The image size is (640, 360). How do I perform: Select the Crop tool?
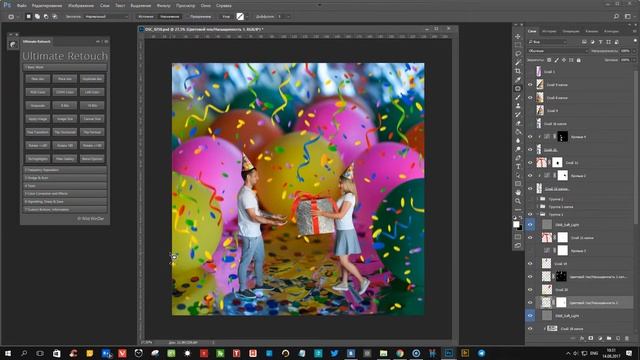click(518, 71)
